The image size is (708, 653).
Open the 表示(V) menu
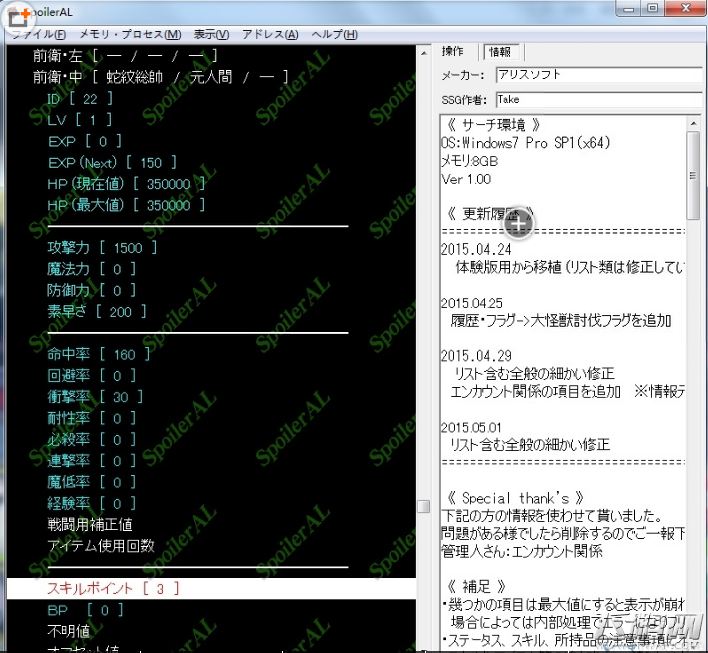click(x=211, y=34)
